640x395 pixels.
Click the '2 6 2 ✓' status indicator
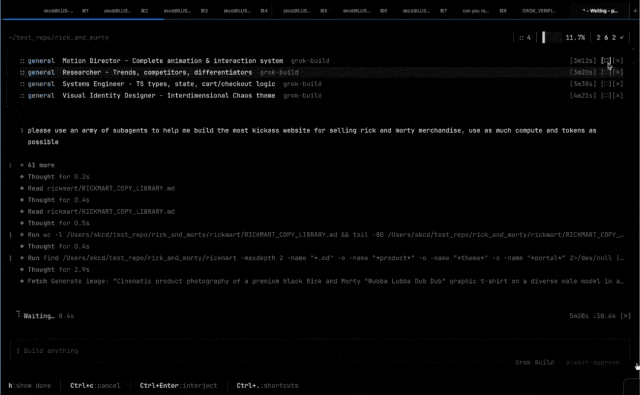click(x=610, y=38)
